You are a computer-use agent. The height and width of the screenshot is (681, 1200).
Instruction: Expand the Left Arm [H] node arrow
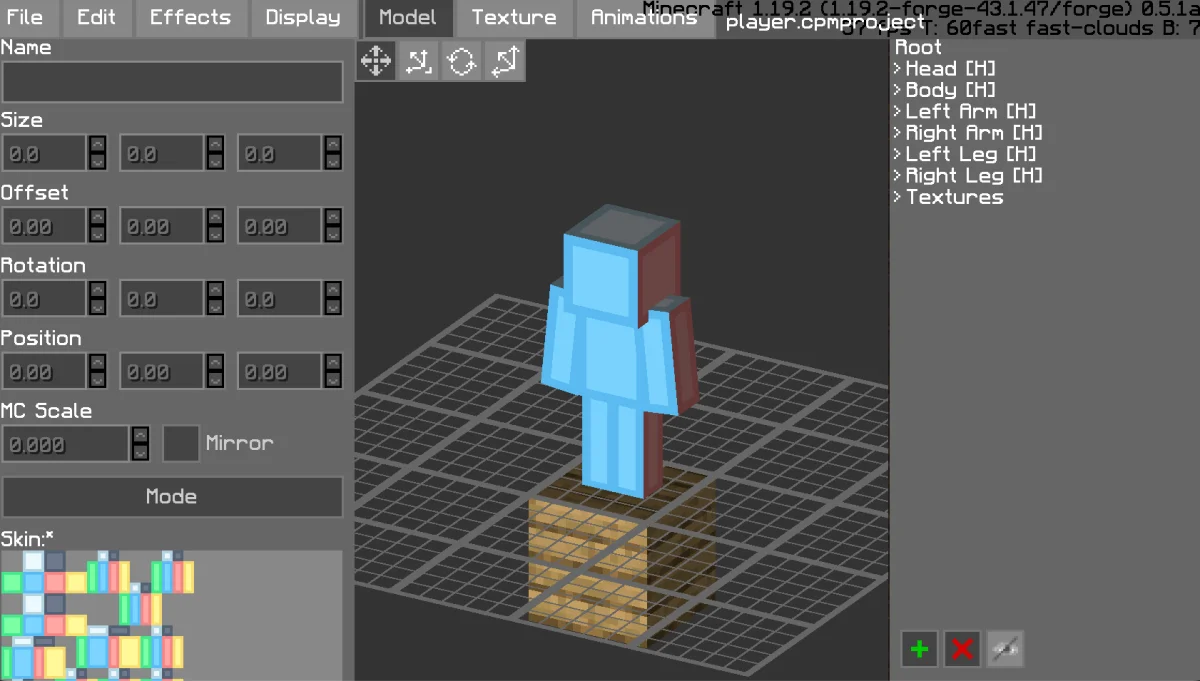[898, 111]
